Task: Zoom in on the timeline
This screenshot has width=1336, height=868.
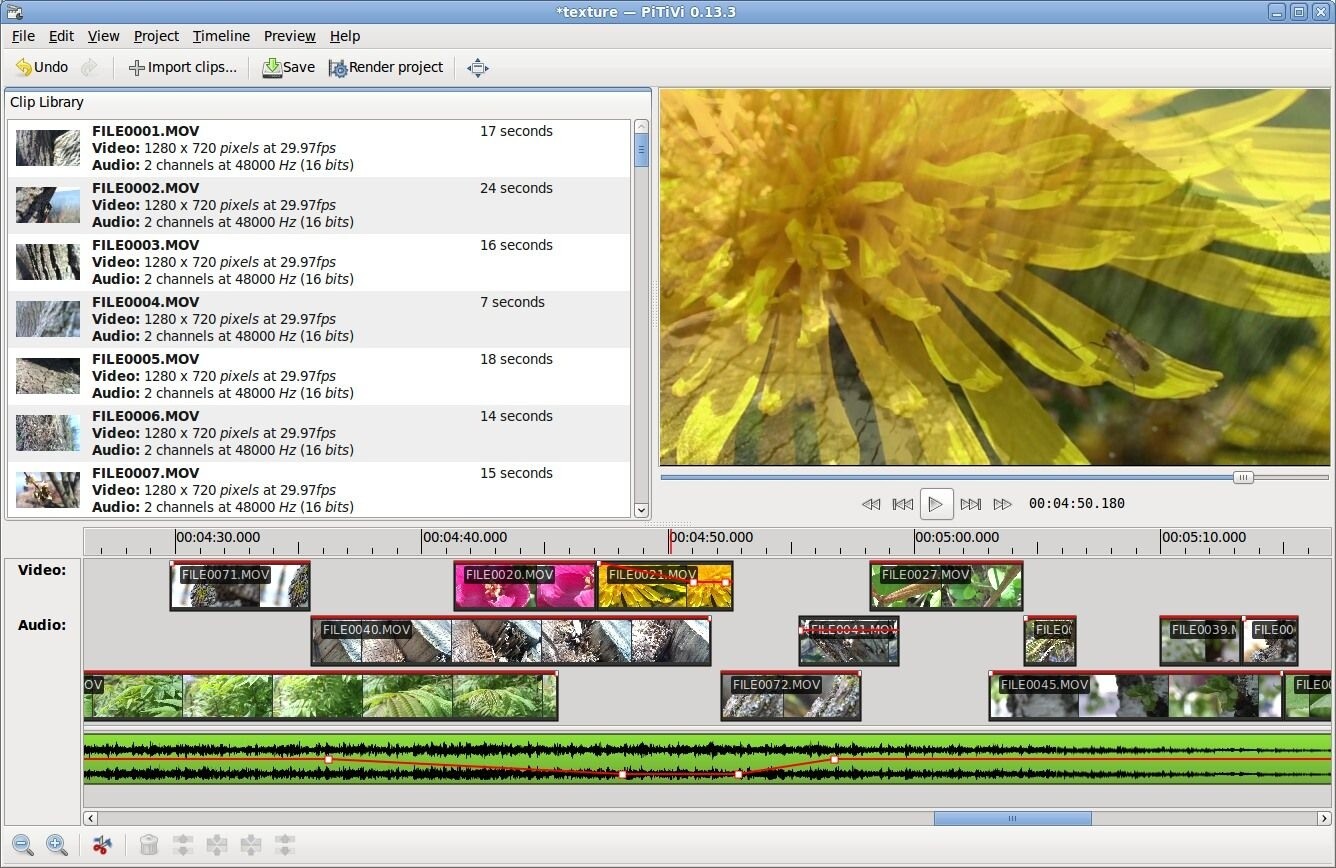Action: (57, 845)
